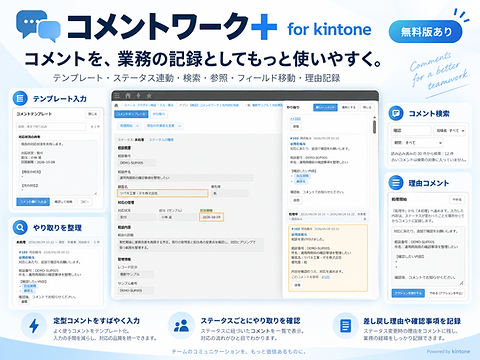Close the コメントテンプレート card

[x=92, y=114]
